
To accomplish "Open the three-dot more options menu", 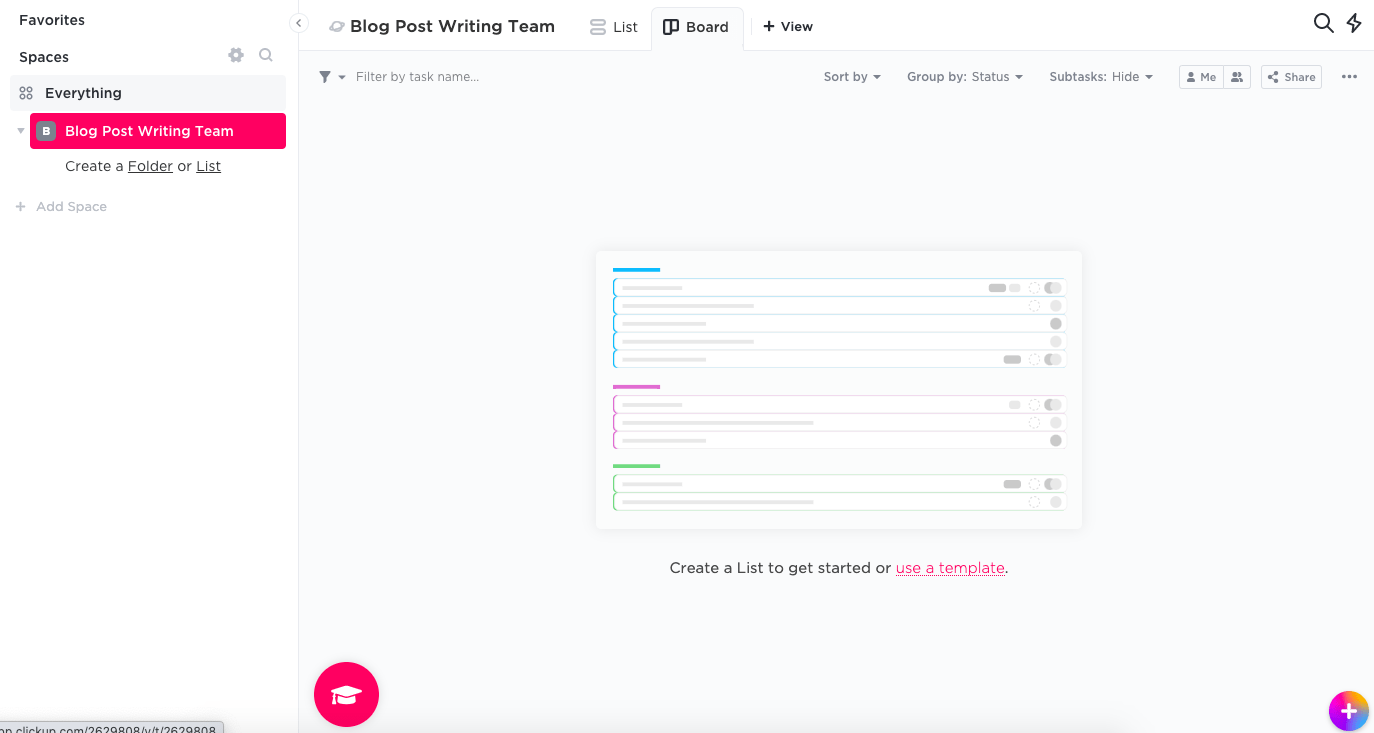I will (1349, 77).
